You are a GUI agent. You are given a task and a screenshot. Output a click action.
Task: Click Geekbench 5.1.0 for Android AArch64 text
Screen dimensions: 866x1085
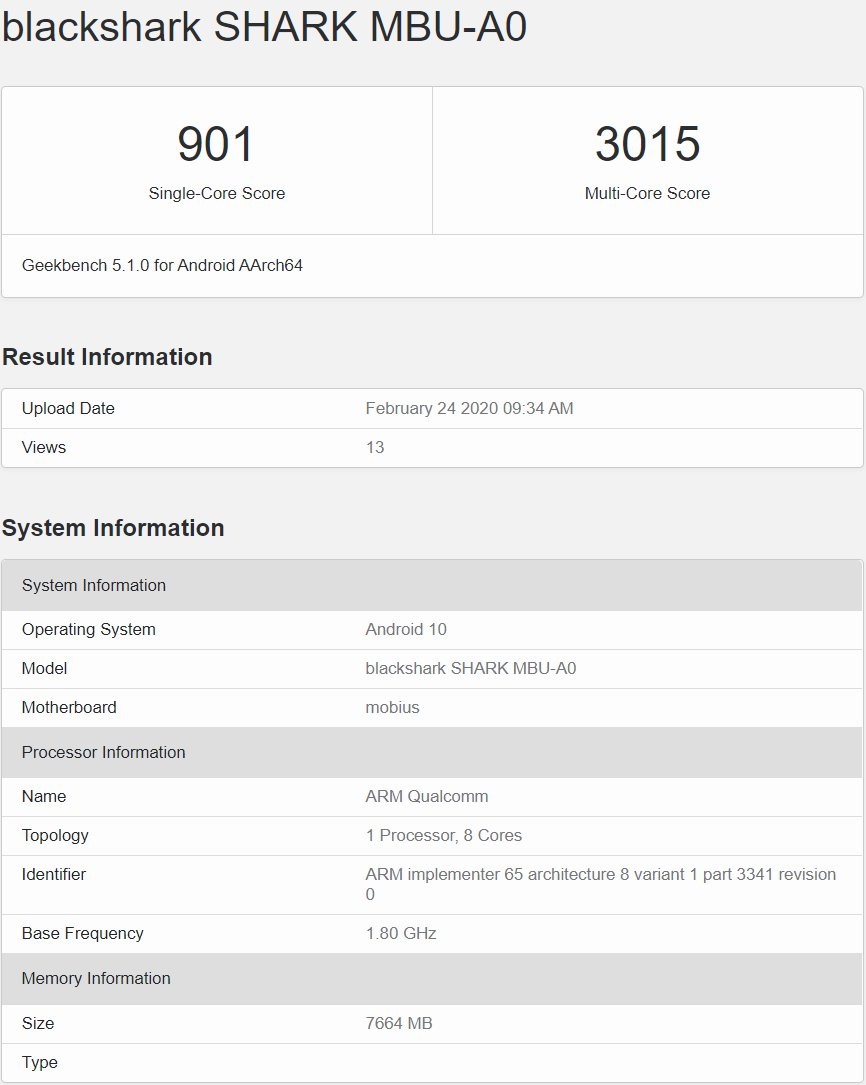[x=163, y=266]
